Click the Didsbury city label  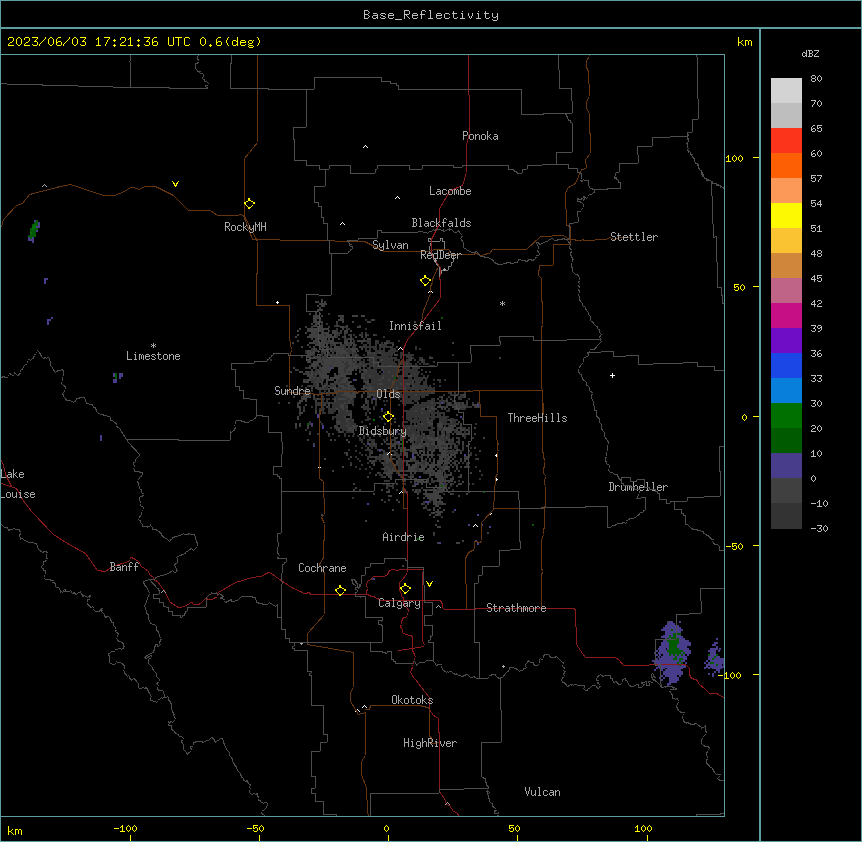(383, 431)
